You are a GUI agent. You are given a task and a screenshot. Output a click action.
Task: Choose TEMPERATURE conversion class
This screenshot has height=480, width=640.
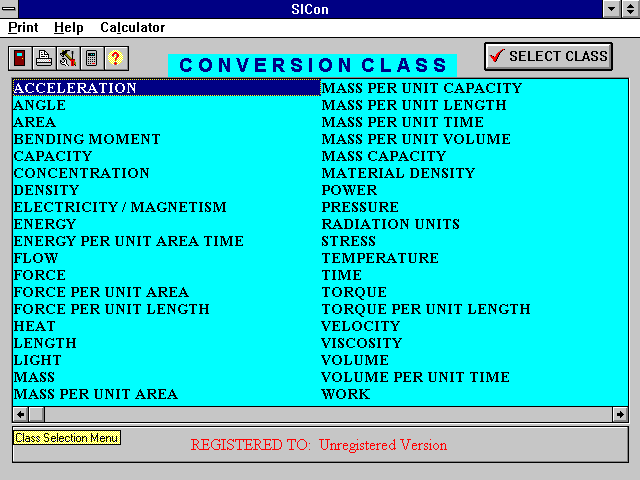379,258
